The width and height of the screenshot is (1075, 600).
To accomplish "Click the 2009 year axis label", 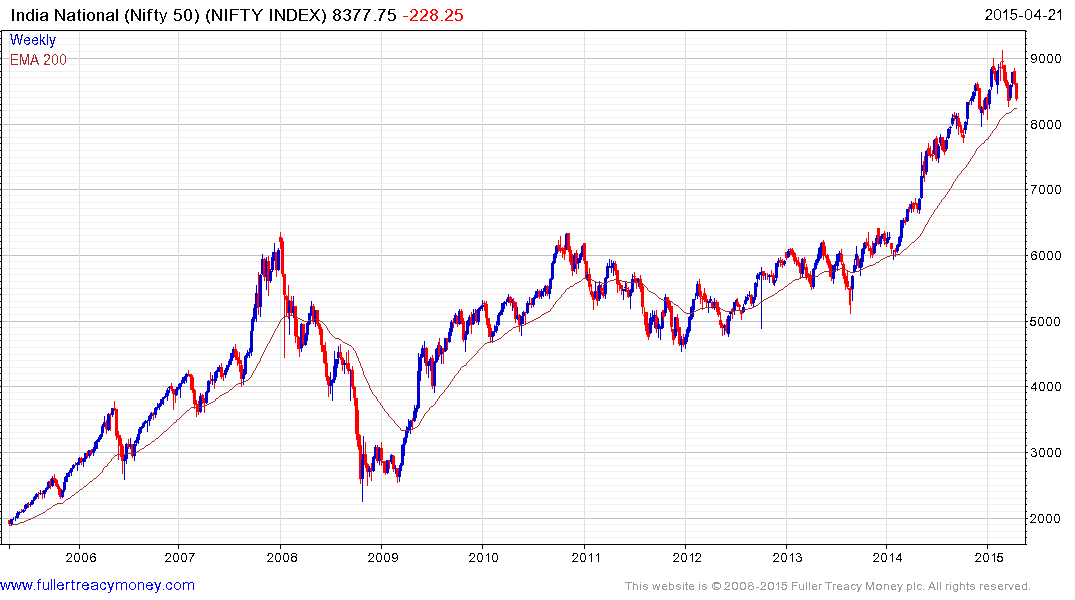I will coord(383,557).
